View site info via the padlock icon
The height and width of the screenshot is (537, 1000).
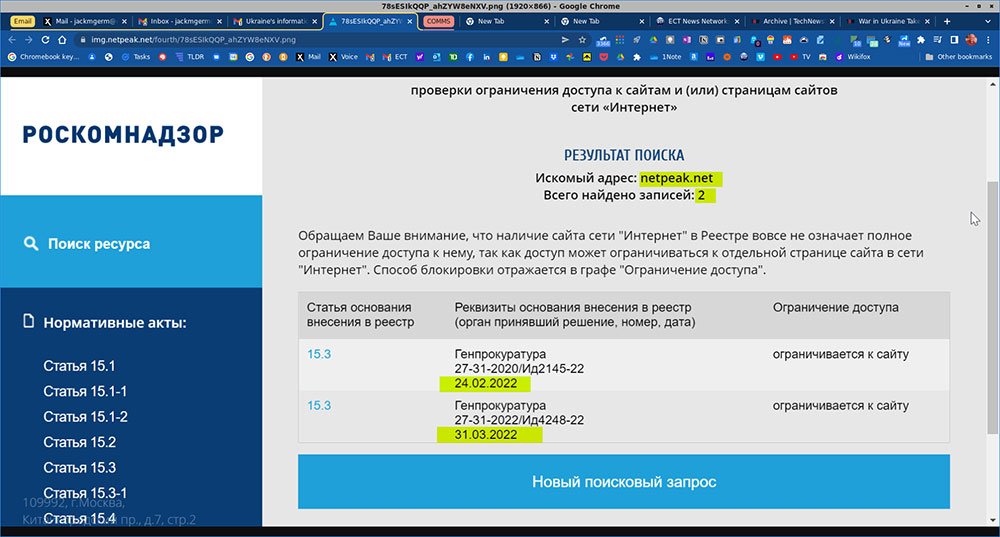(x=82, y=40)
